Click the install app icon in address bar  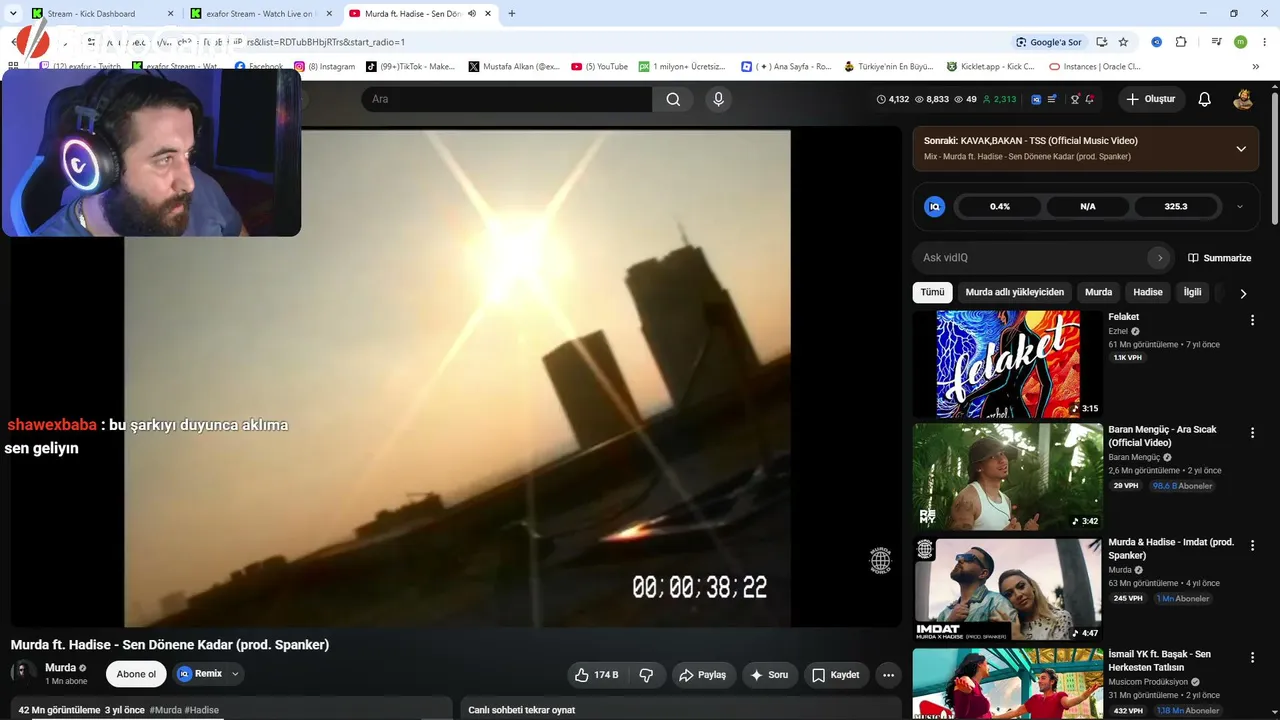[x=1101, y=42]
